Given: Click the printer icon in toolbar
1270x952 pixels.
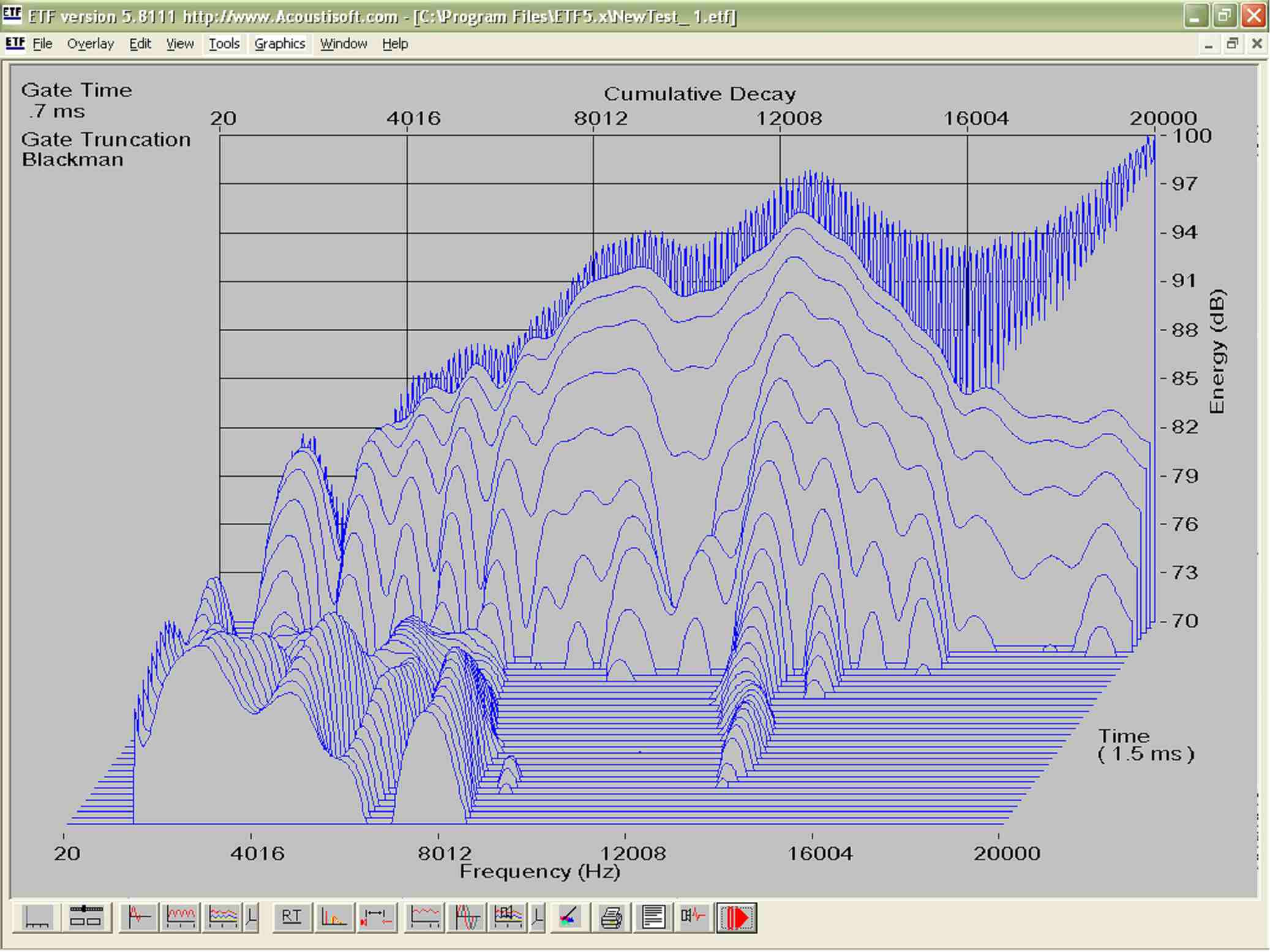Looking at the screenshot, I should coord(611,917).
